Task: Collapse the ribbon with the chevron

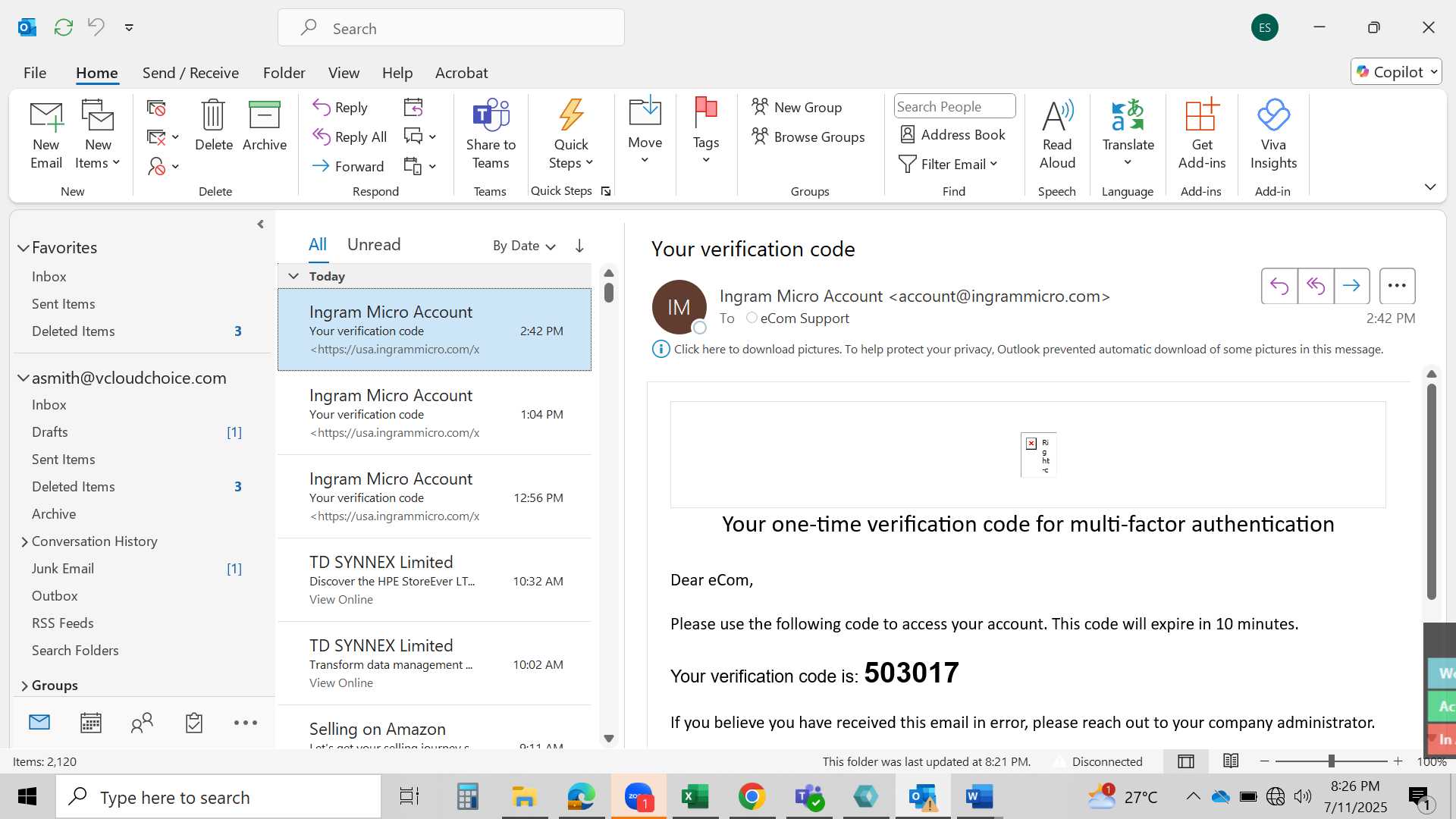Action: (x=1430, y=187)
